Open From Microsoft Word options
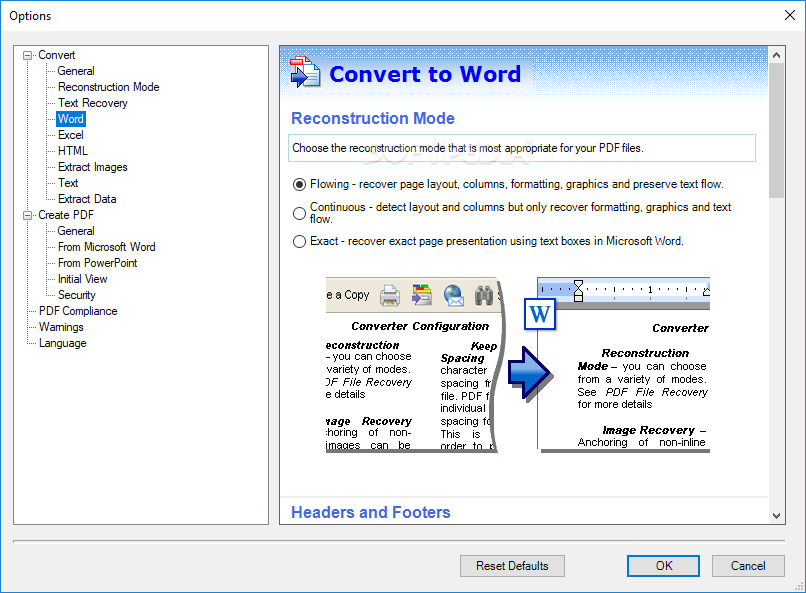 tap(106, 247)
